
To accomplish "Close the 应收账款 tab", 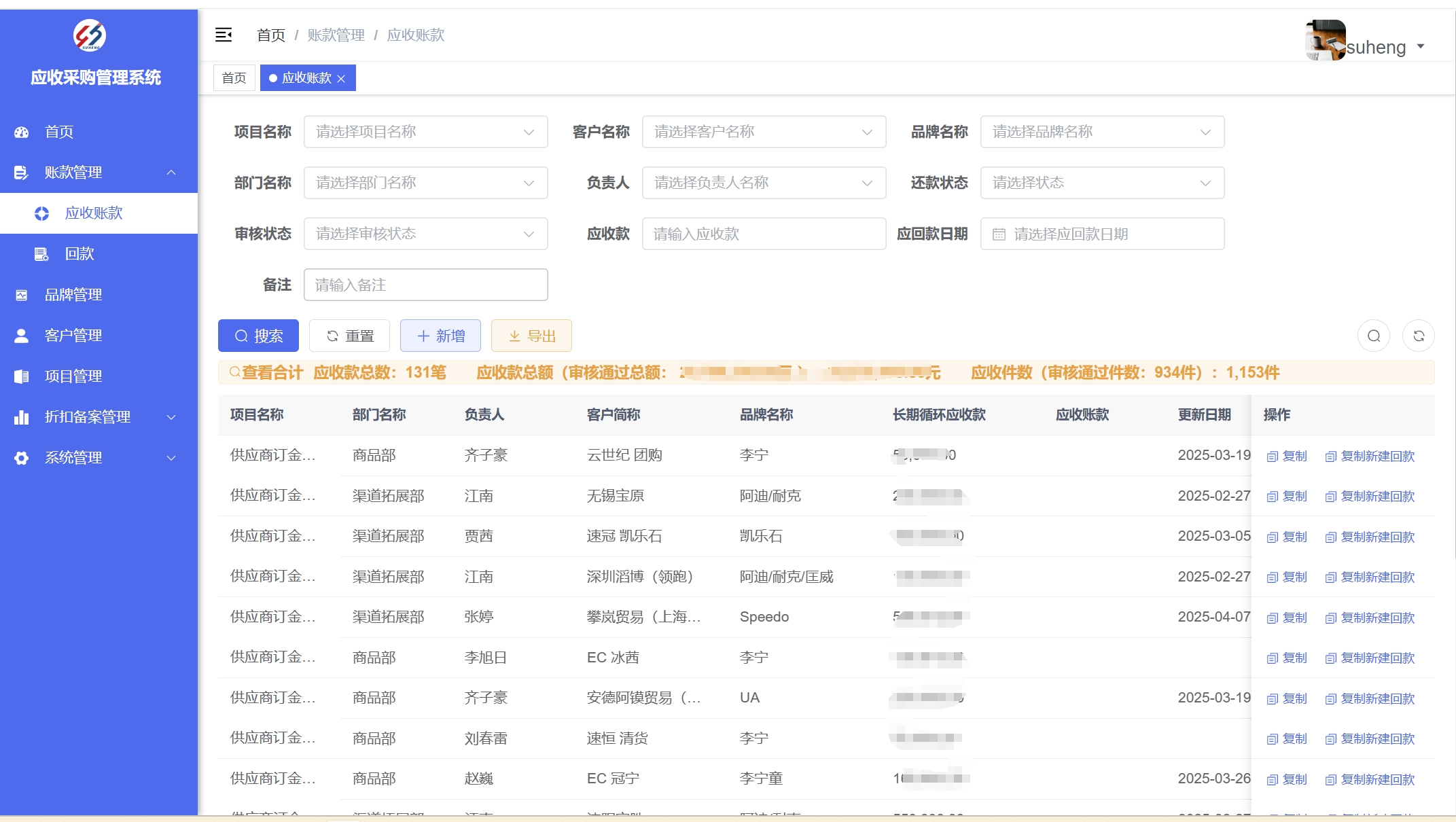I will pos(342,79).
